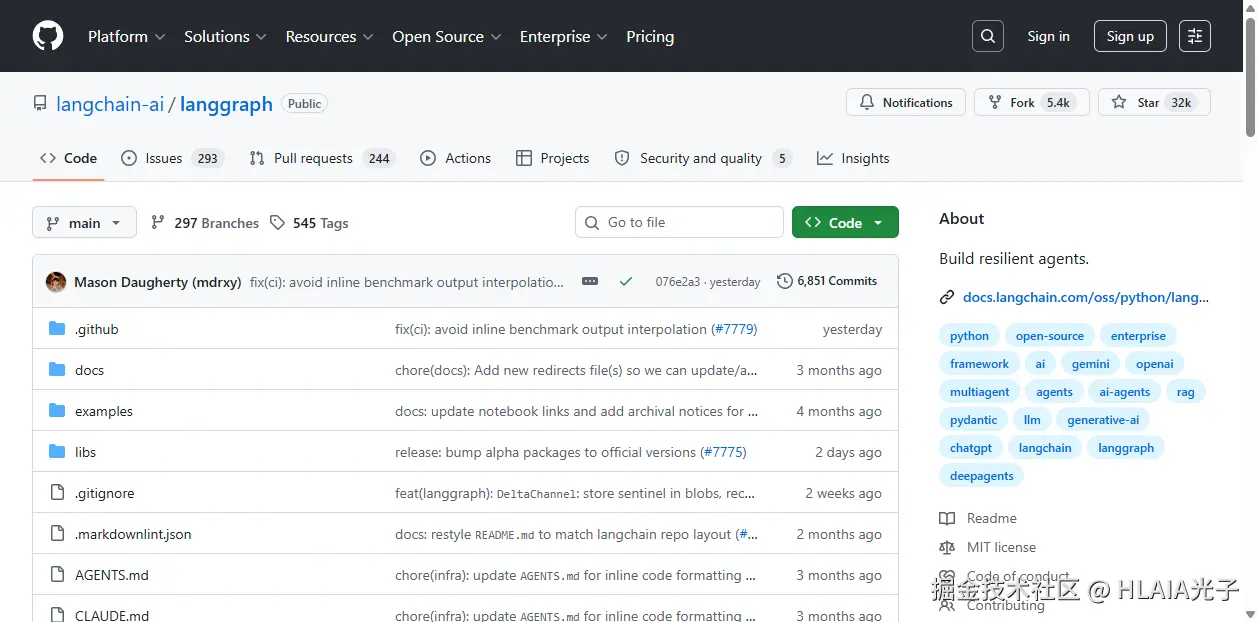Open pull request #7775 link

(723, 452)
